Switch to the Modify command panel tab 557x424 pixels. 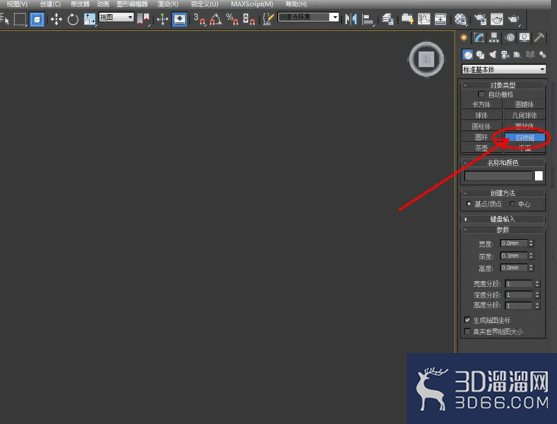click(x=479, y=38)
